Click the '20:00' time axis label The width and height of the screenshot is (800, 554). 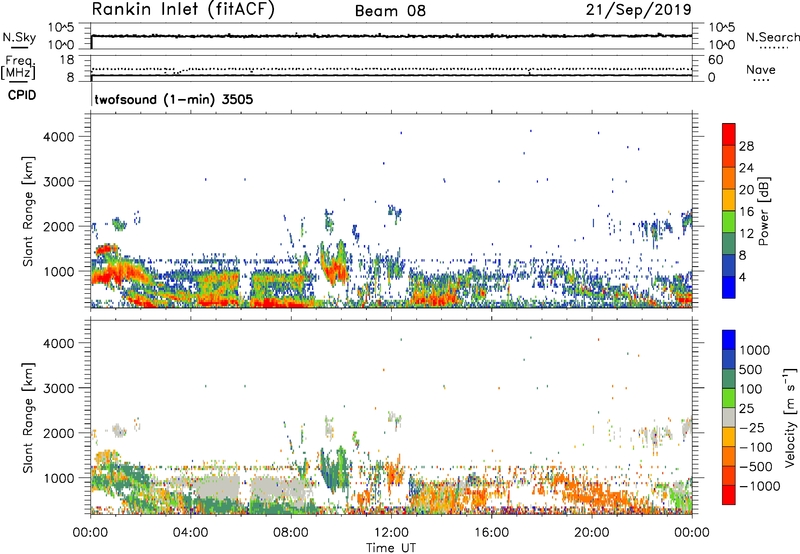[592, 533]
